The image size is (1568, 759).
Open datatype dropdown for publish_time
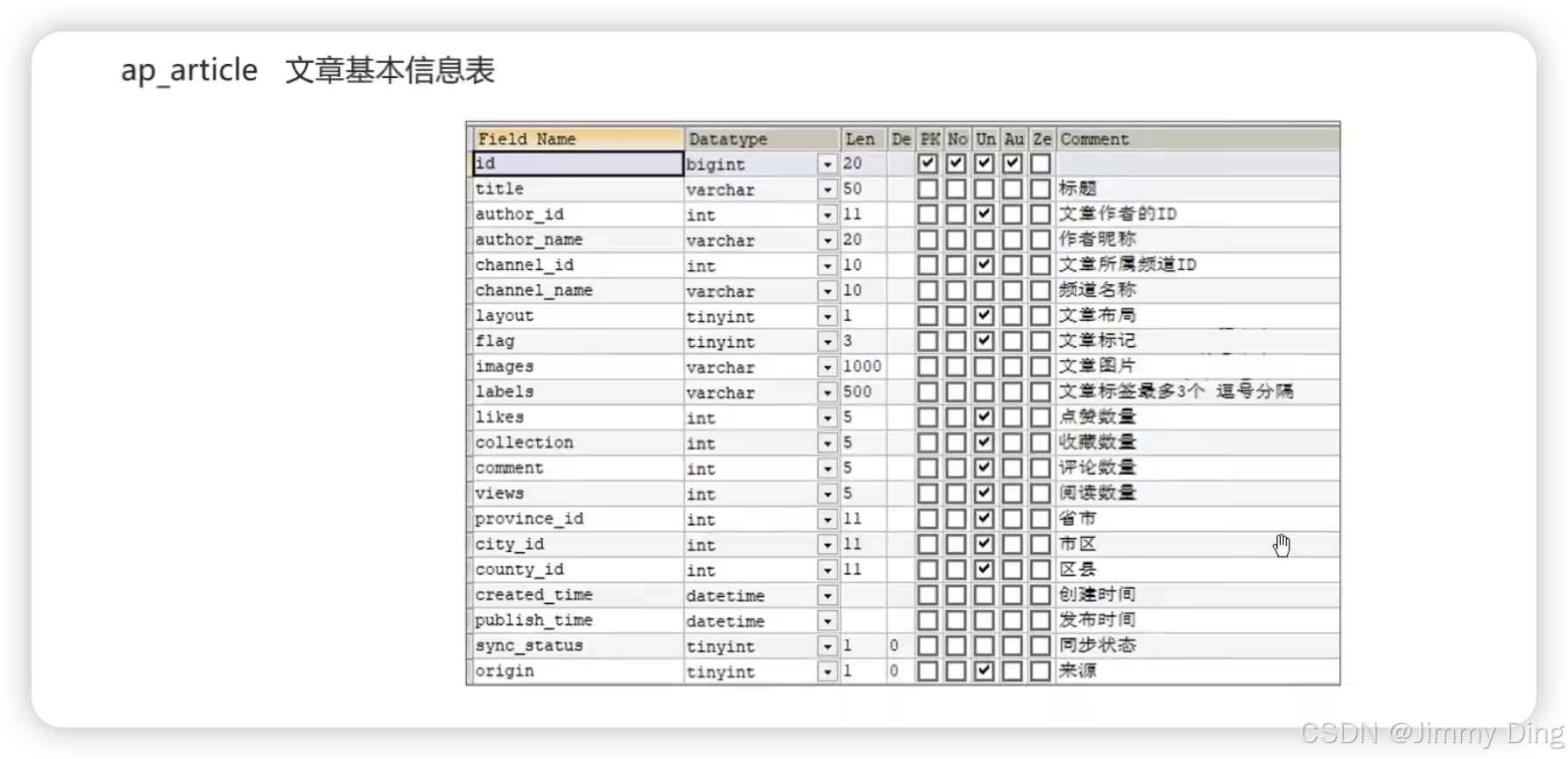[827, 621]
